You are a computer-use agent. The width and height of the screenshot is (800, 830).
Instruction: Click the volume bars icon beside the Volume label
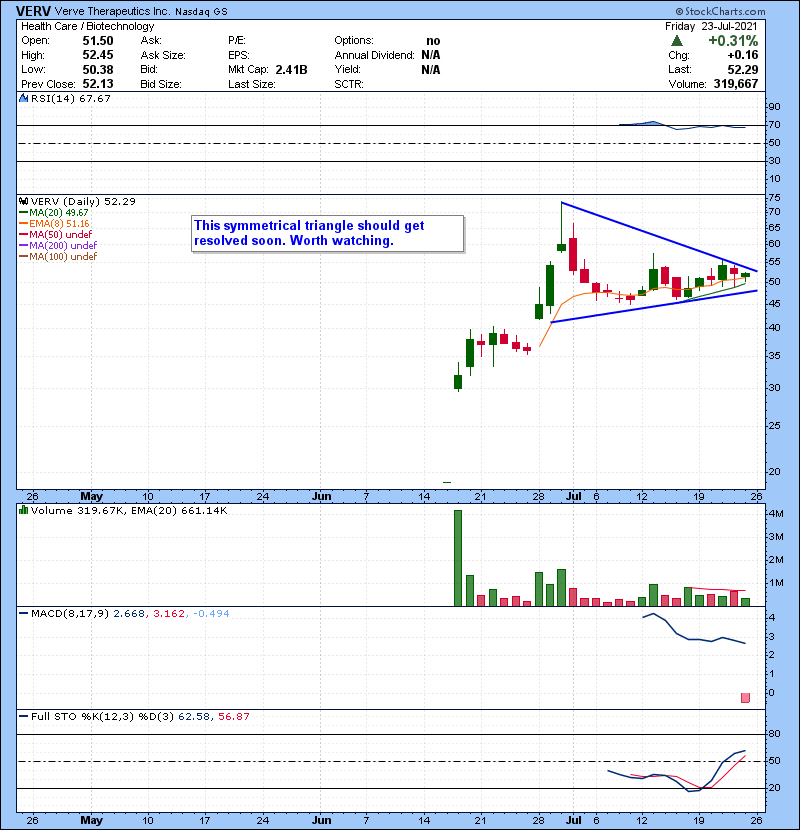pos(24,510)
